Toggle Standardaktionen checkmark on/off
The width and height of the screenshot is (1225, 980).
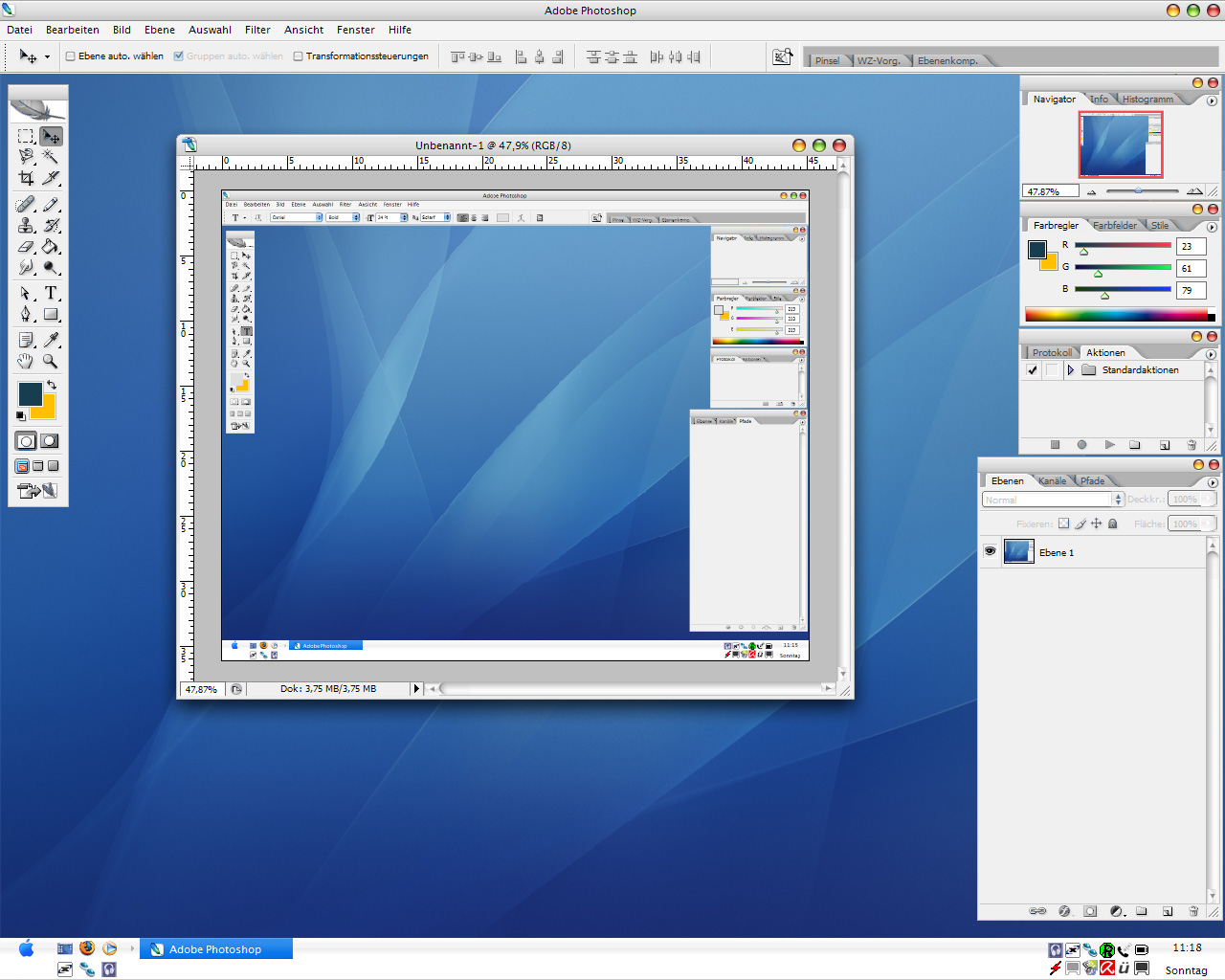point(1032,369)
